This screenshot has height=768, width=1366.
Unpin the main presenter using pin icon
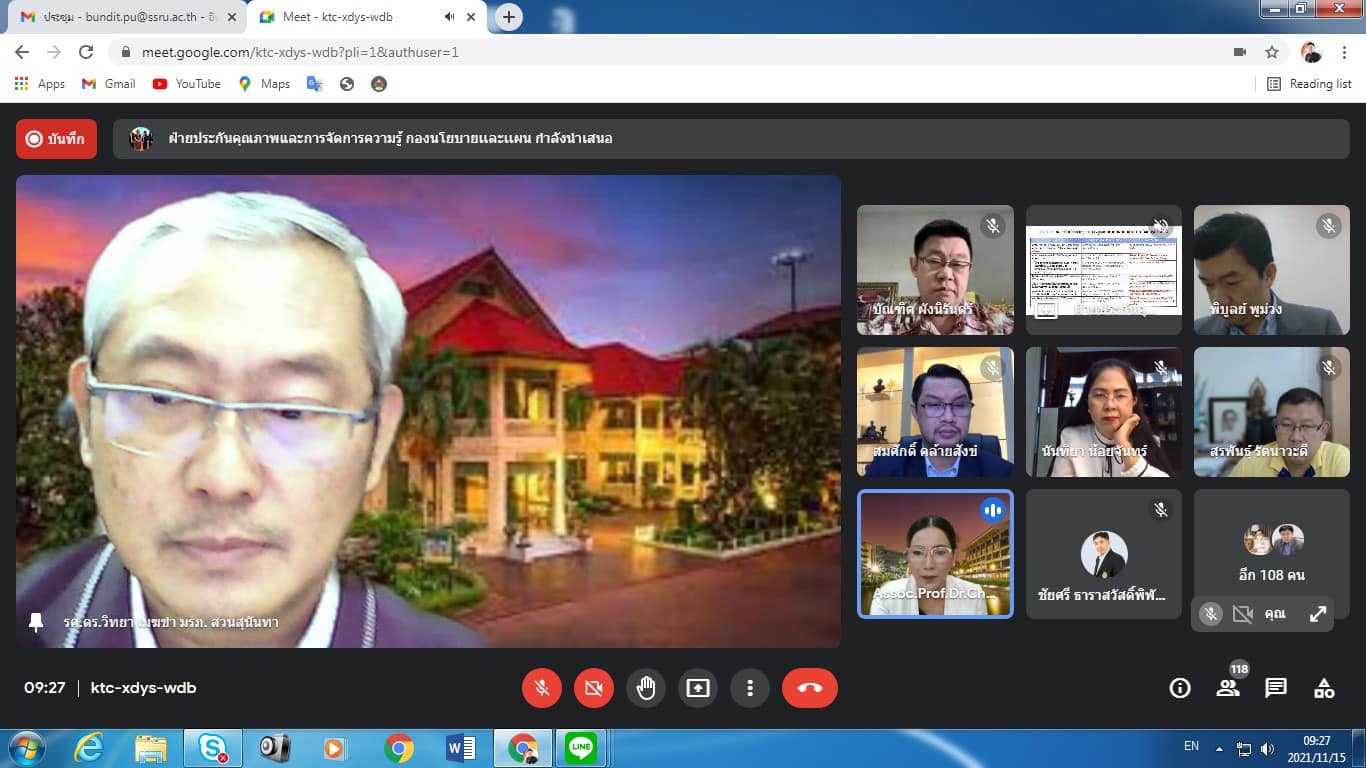pyautogui.click(x=36, y=622)
